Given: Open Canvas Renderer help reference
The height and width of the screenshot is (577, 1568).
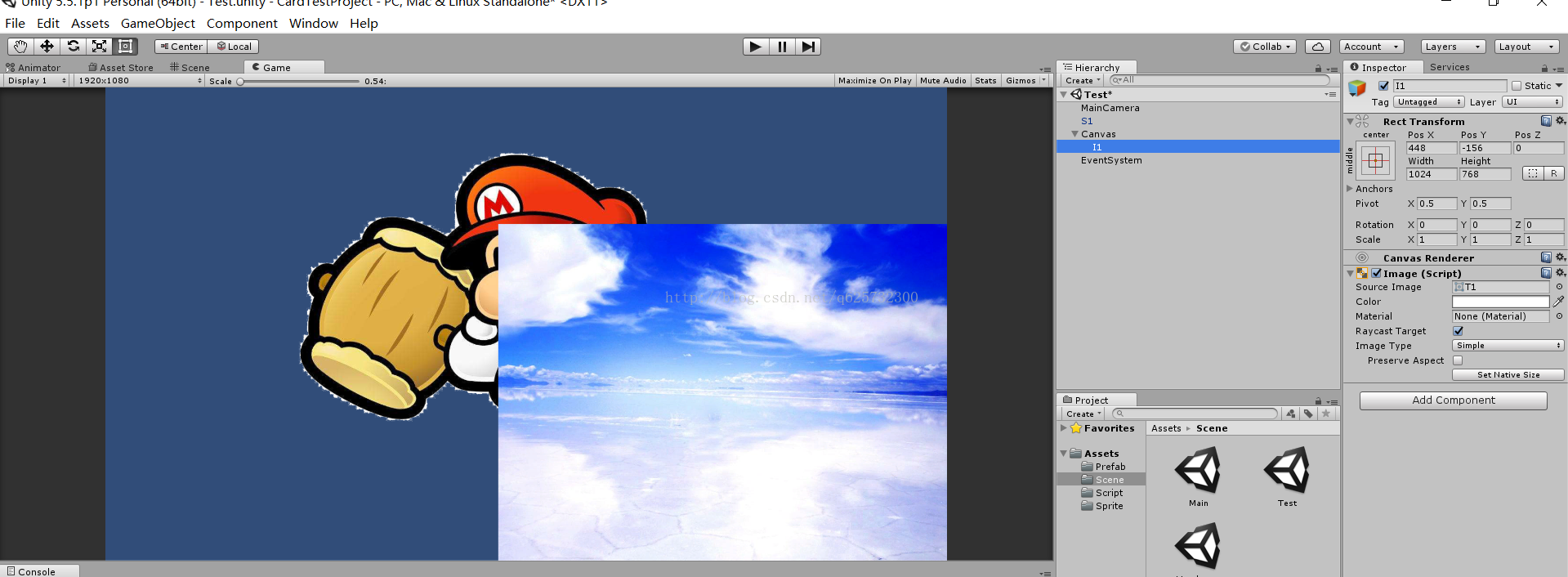Looking at the screenshot, I should (x=1546, y=257).
